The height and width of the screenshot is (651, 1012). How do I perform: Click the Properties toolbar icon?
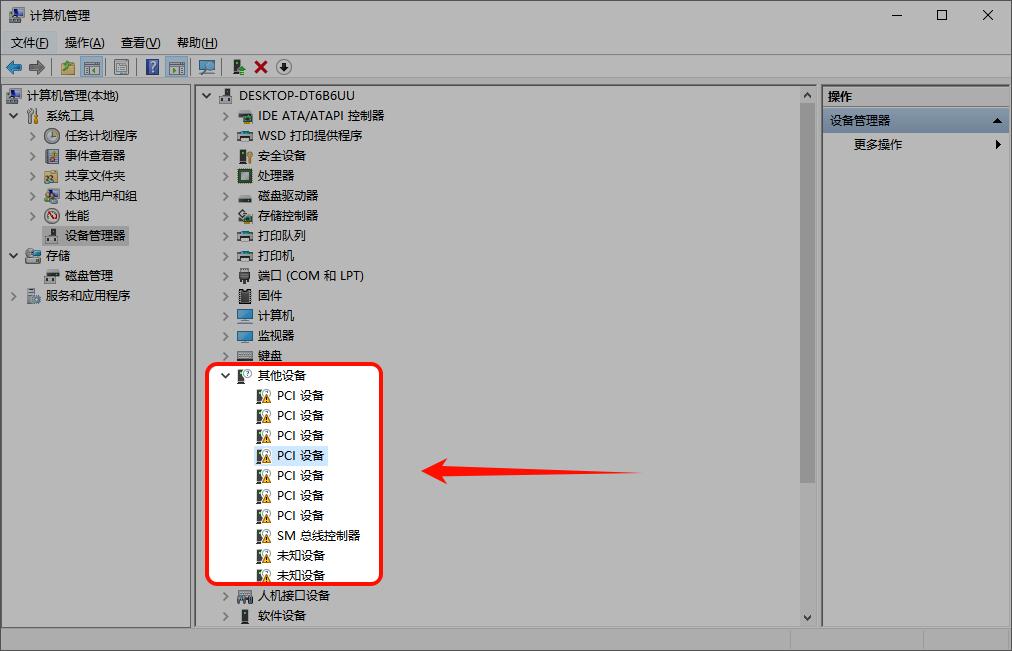coord(121,67)
